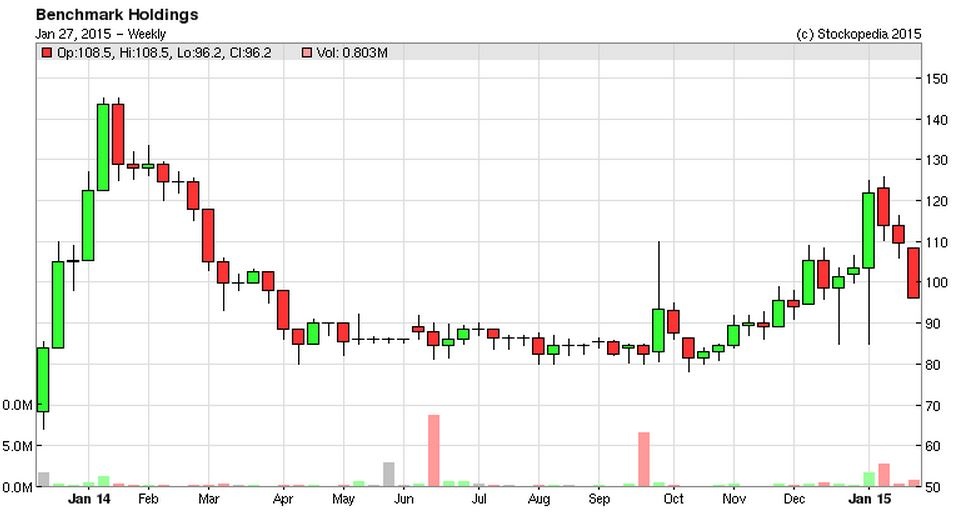
Task: Click the tall pink volume bar in late September
Action: (x=644, y=460)
